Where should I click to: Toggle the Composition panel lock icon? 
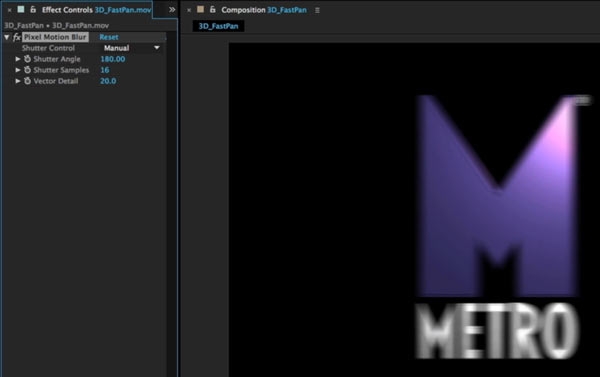tap(212, 10)
